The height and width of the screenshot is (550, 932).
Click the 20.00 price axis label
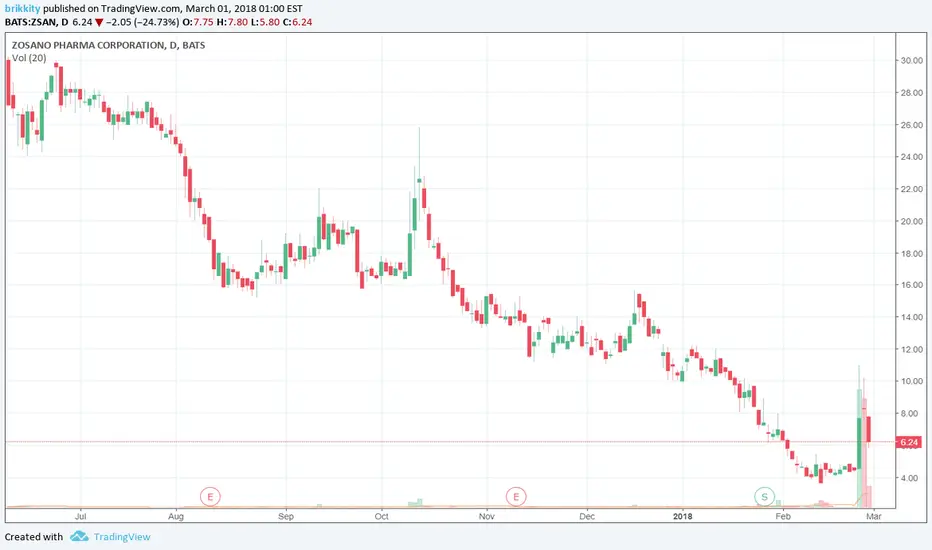912,221
